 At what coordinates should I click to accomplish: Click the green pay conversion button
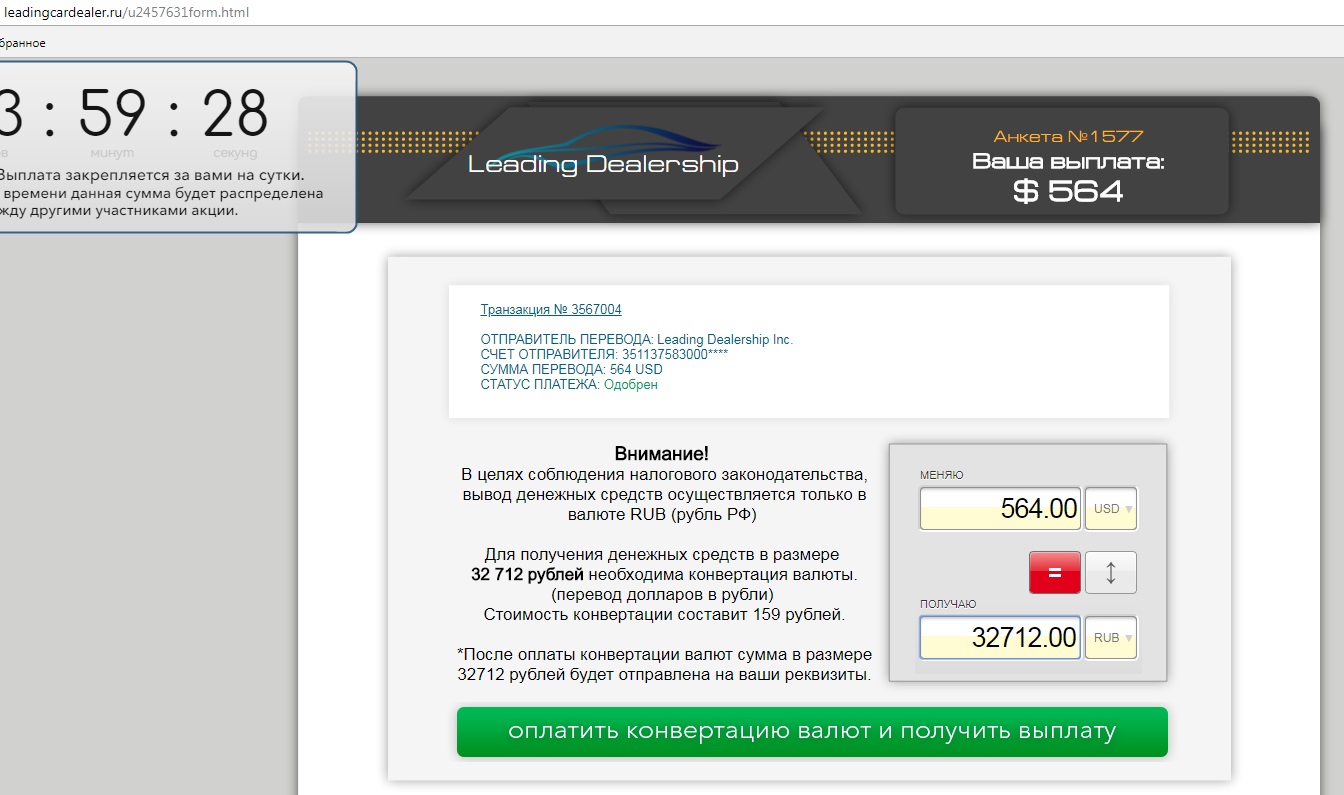pos(812,732)
